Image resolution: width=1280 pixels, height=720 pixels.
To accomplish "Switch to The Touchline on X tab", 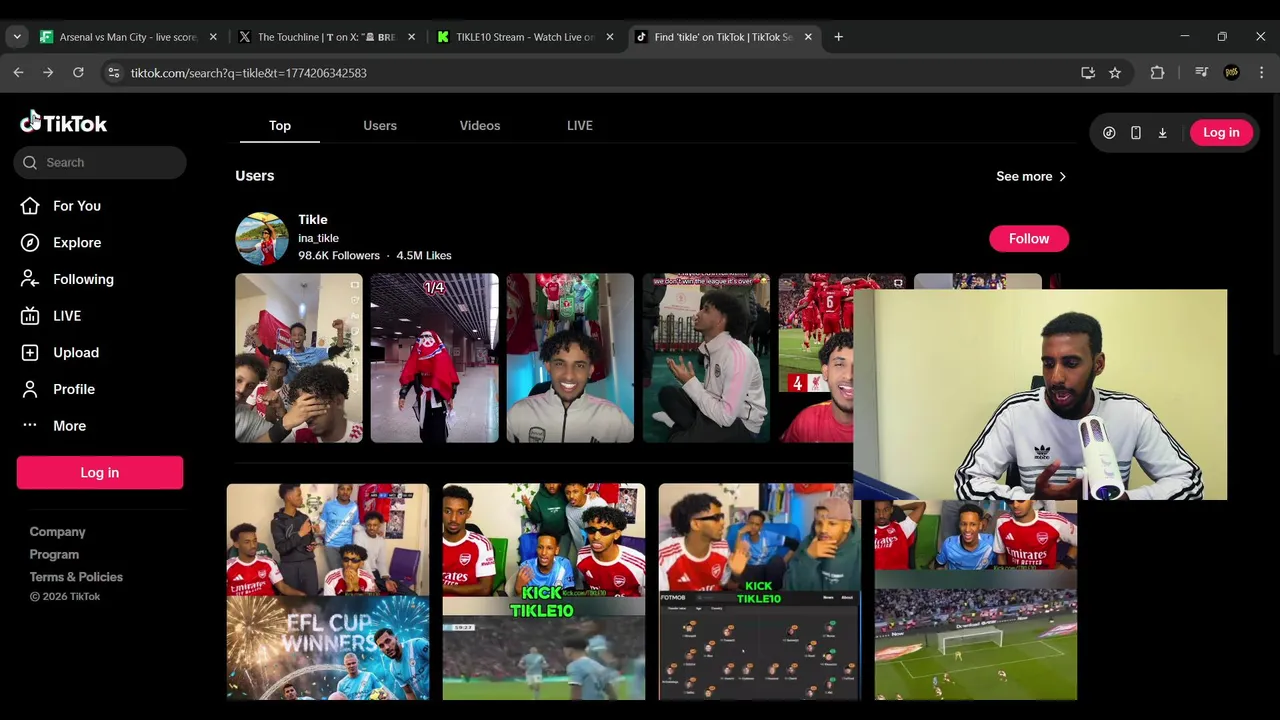I will click(327, 37).
